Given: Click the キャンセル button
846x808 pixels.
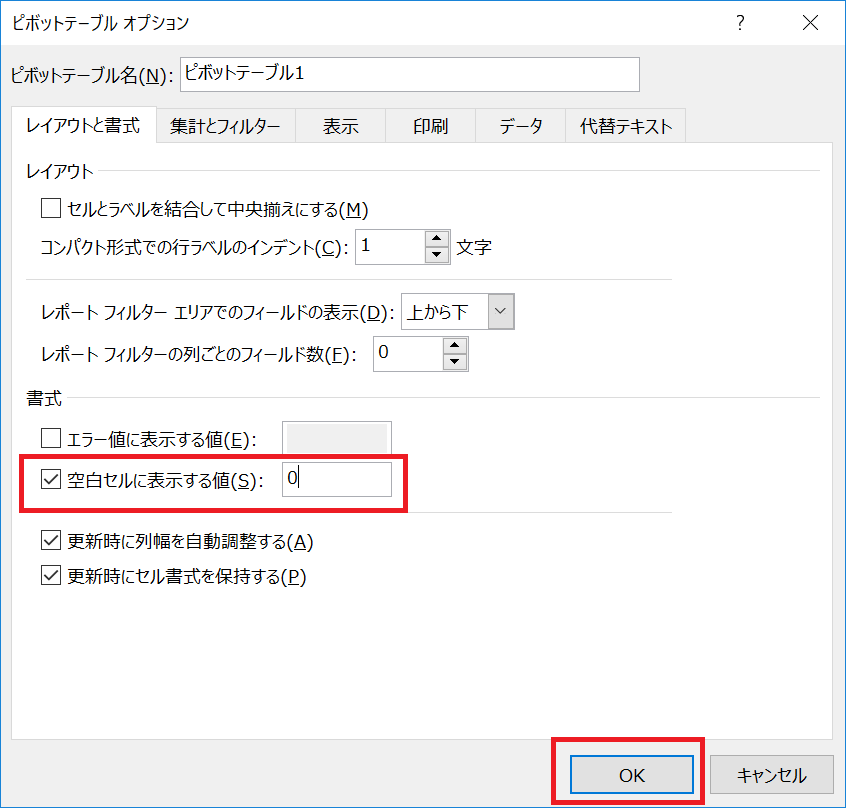Looking at the screenshot, I should 772,775.
